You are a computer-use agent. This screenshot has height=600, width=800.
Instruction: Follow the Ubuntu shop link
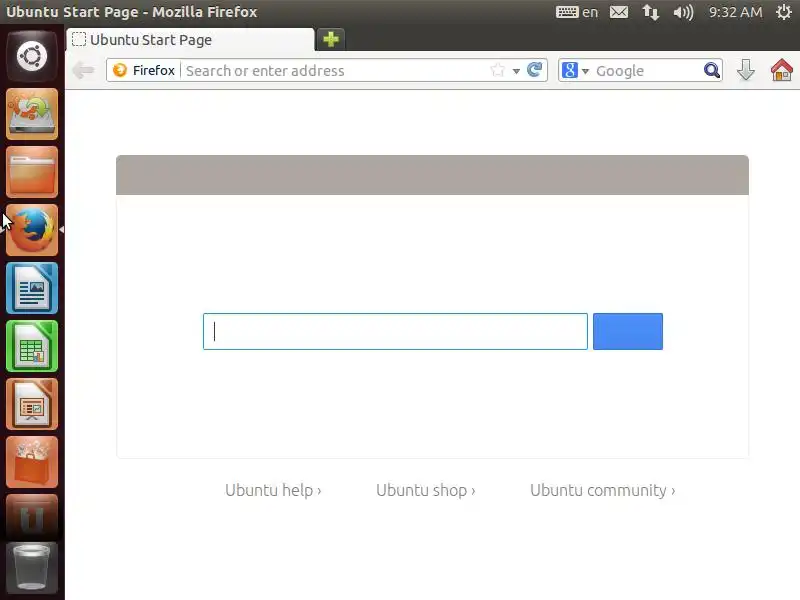pos(426,490)
